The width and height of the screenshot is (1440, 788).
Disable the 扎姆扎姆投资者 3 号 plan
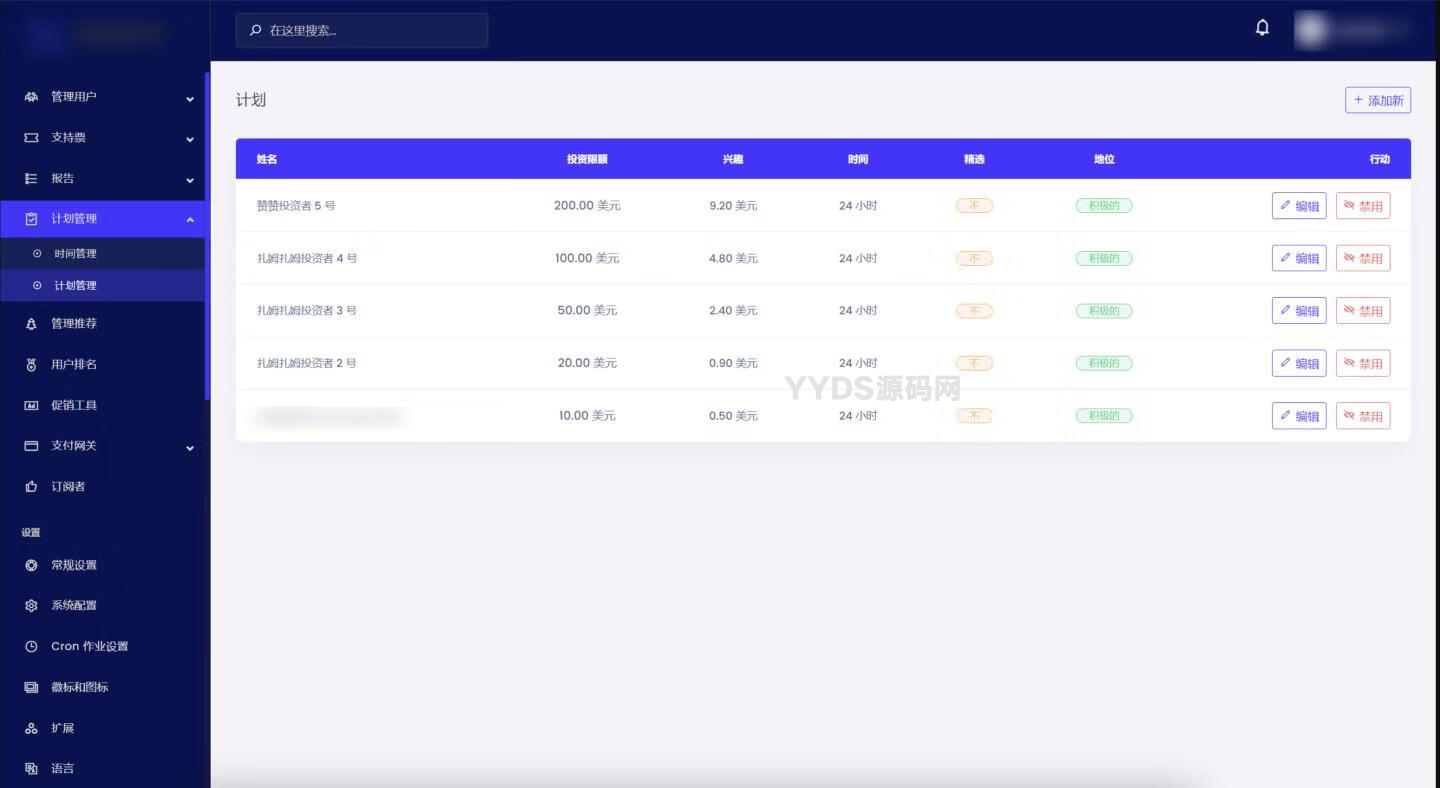point(1363,311)
